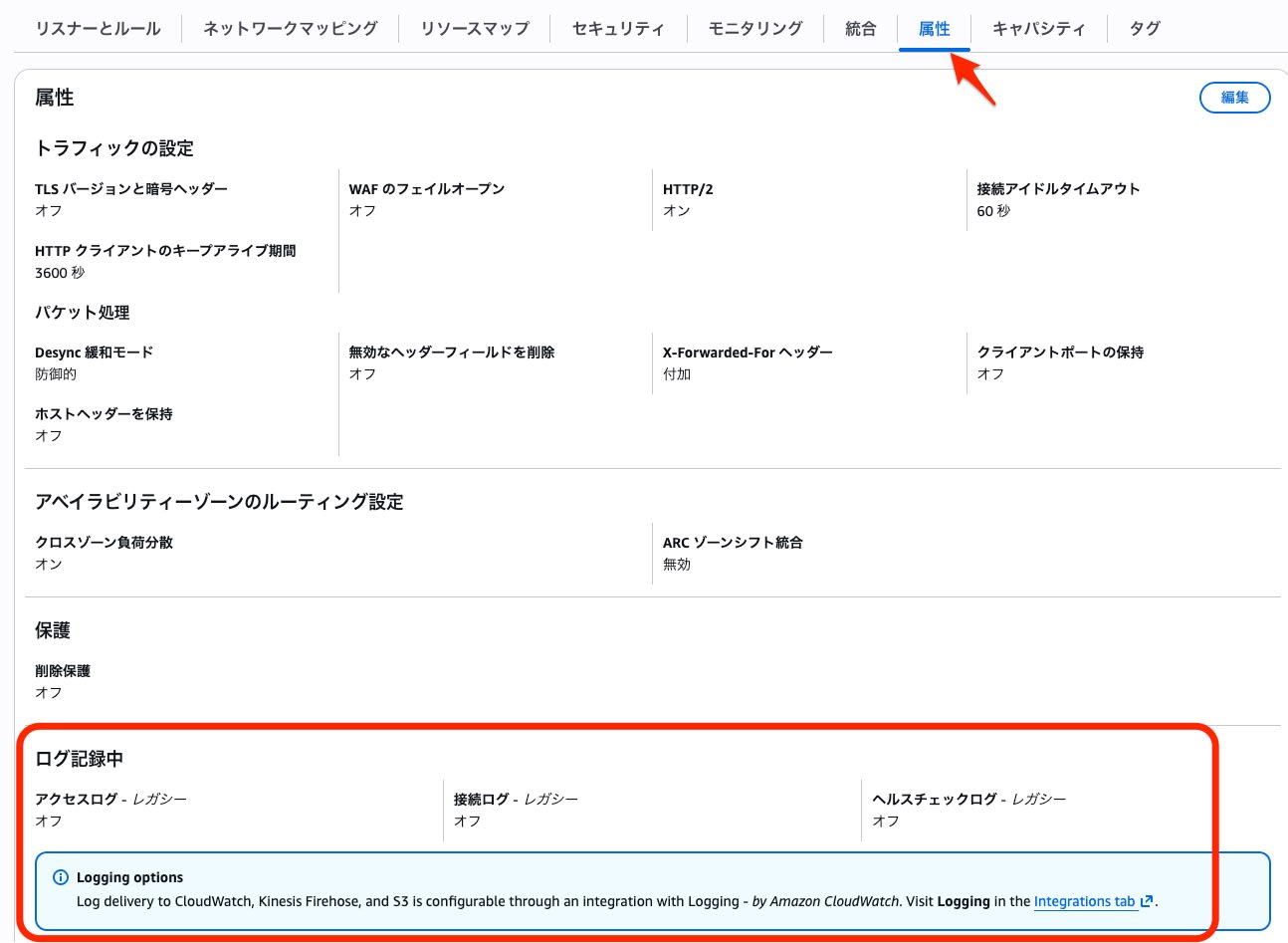Click アベイラビリティーゾーンのルーティング設定 heading
This screenshot has width=1288, height=943.
tap(219, 502)
